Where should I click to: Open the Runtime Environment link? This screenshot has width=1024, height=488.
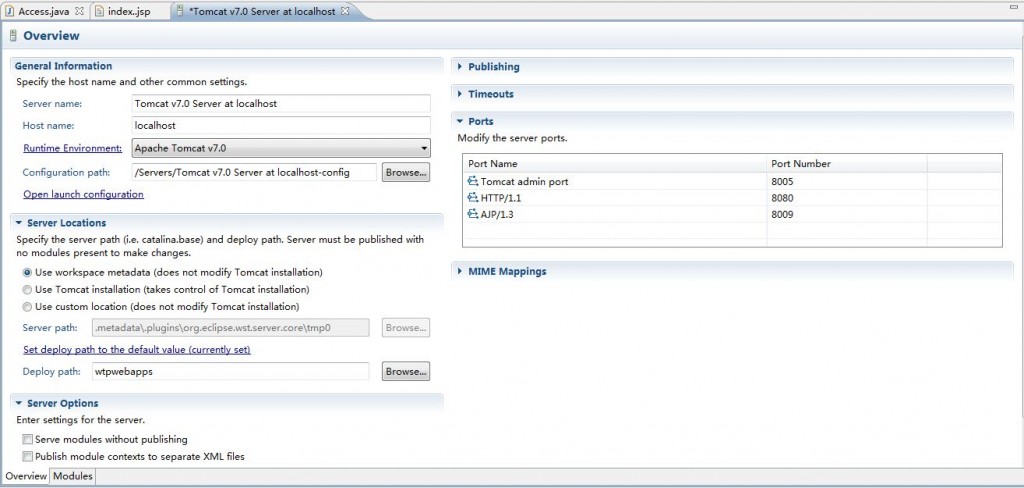tap(72, 148)
